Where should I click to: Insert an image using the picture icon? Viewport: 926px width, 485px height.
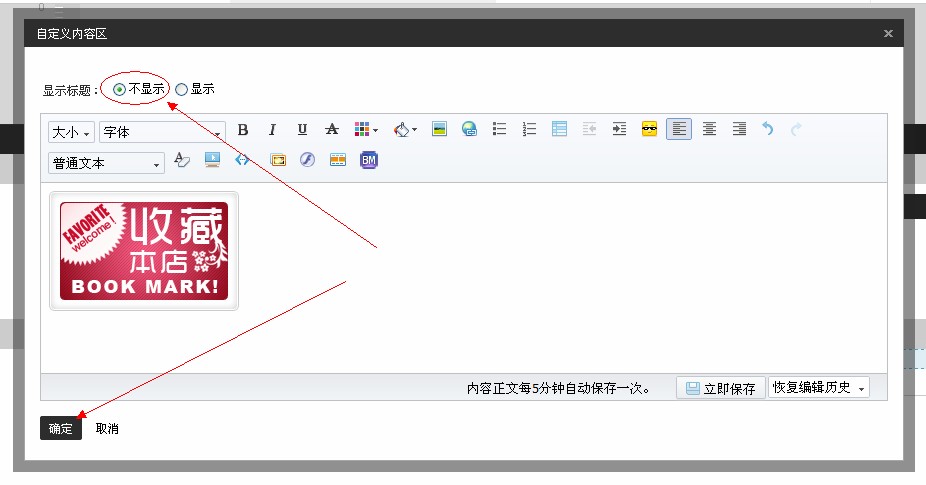[x=439, y=130]
